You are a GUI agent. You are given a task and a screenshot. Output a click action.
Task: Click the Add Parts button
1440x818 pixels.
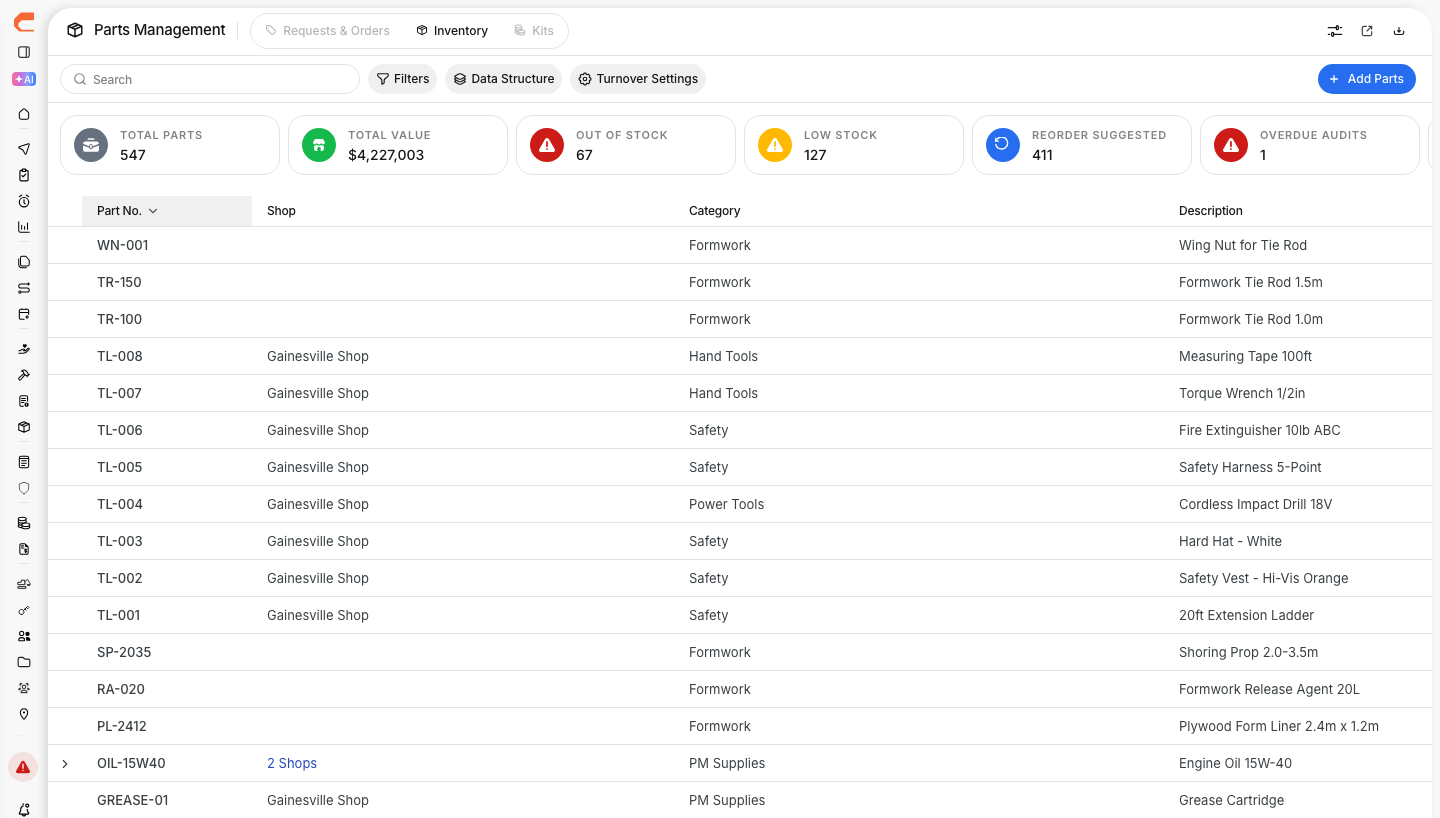[1367, 79]
